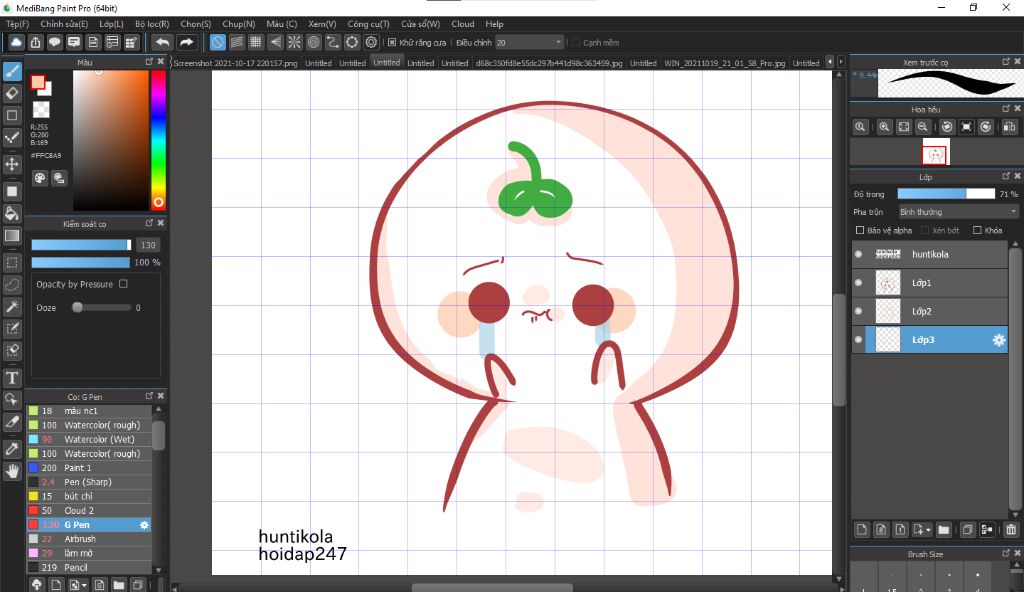Open the Tệp(F) file menu
The image size is (1024, 592).
point(18,24)
